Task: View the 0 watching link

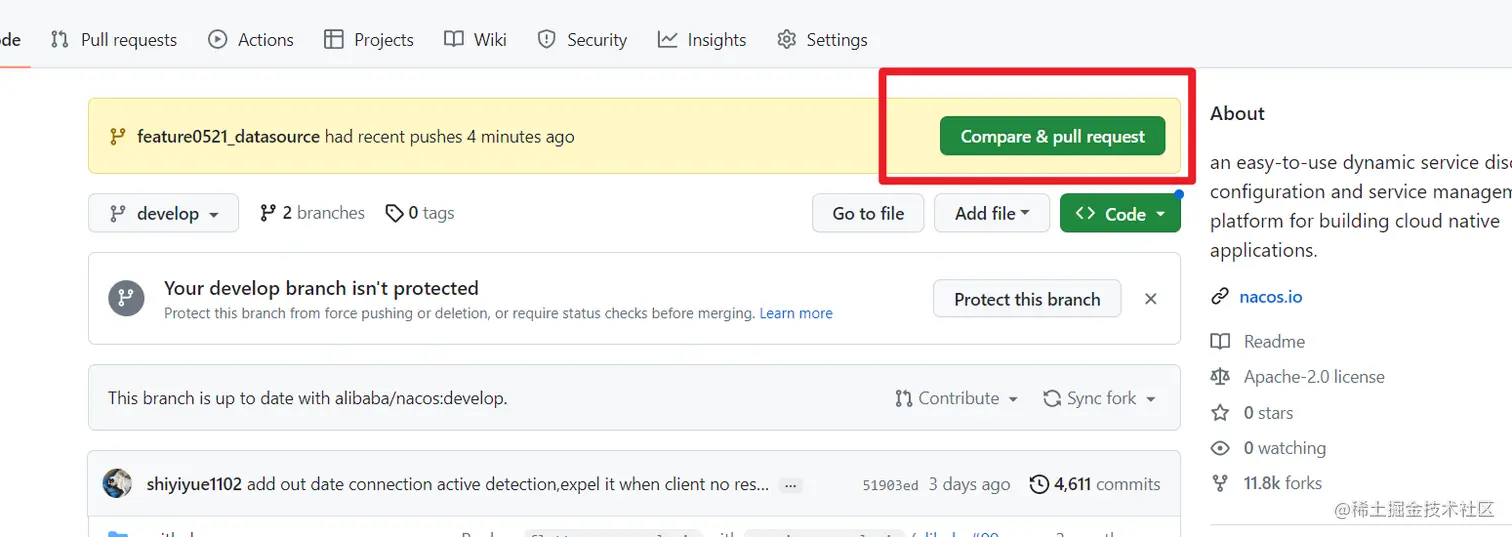Action: 1284,448
